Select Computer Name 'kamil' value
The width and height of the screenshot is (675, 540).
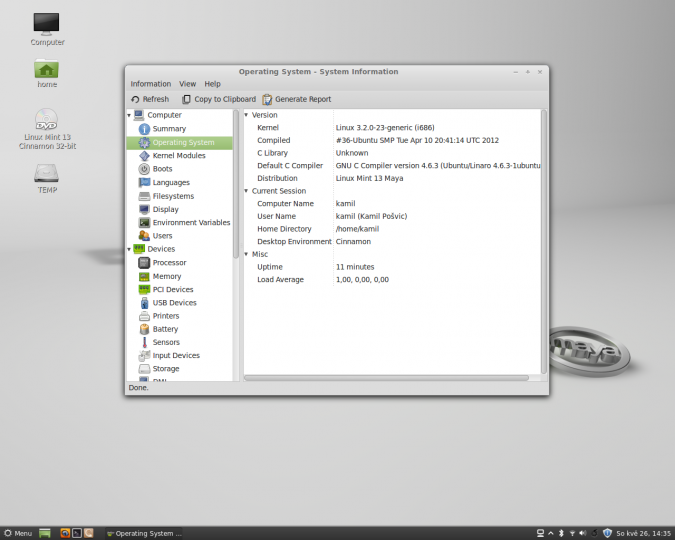point(345,204)
